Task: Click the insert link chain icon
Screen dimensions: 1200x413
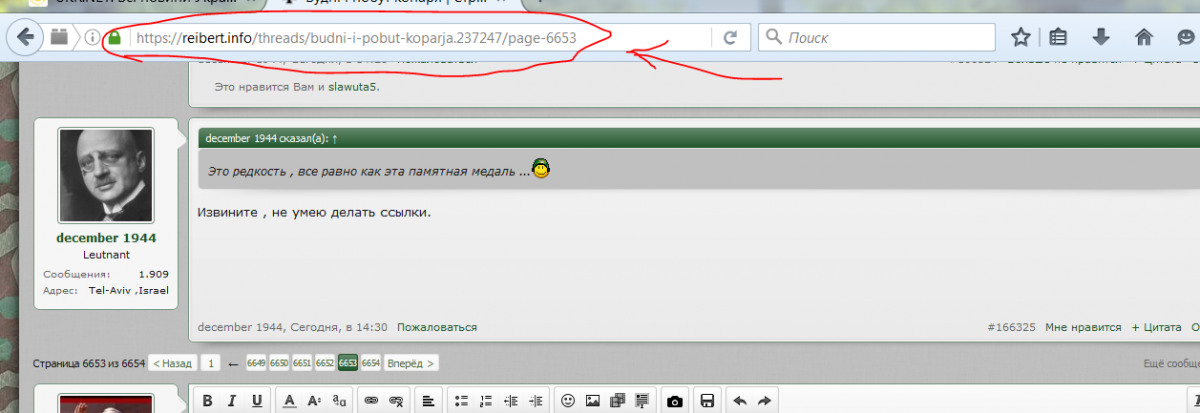Action: (x=371, y=401)
